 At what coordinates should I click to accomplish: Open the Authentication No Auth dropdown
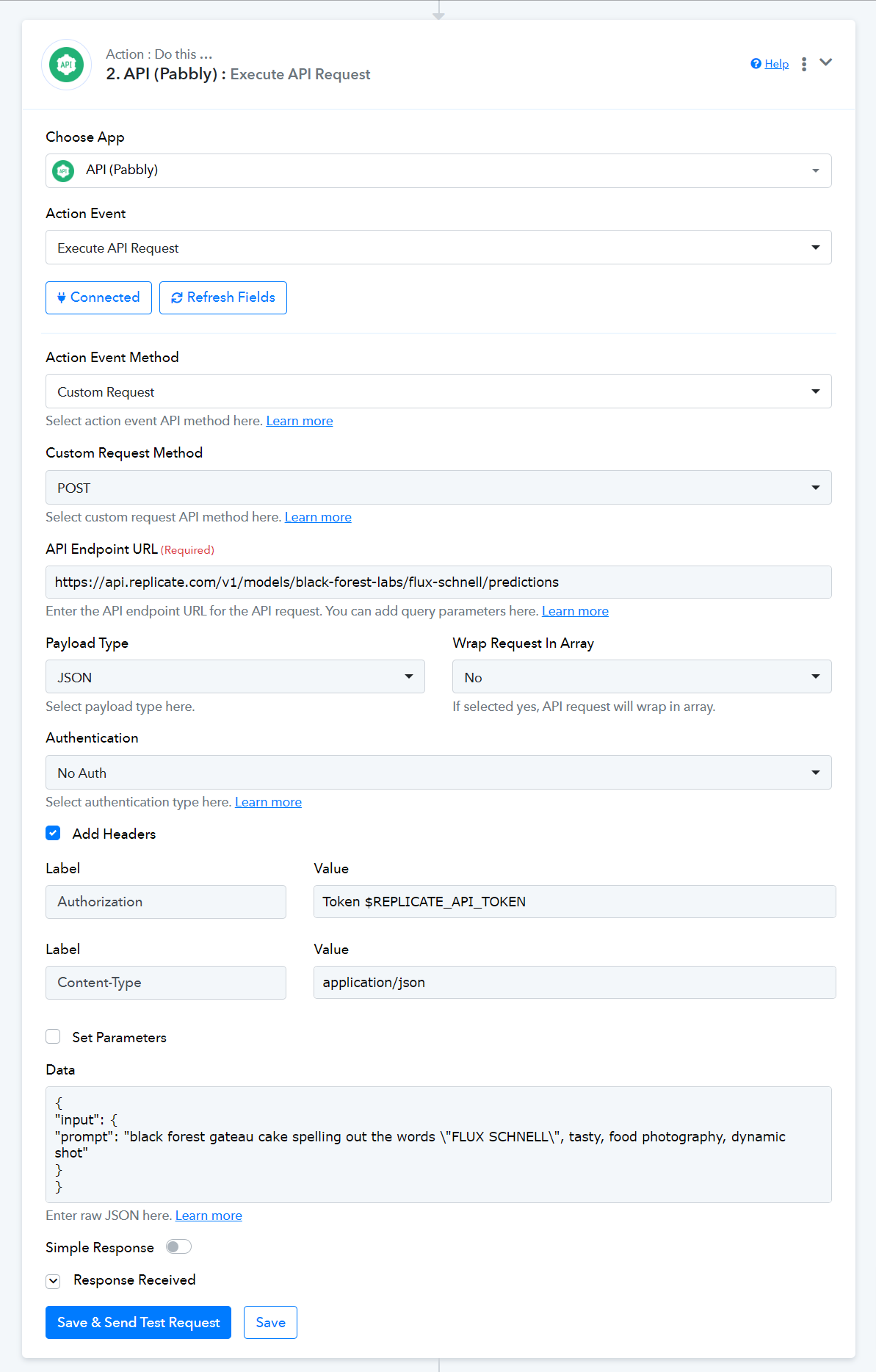coord(438,773)
